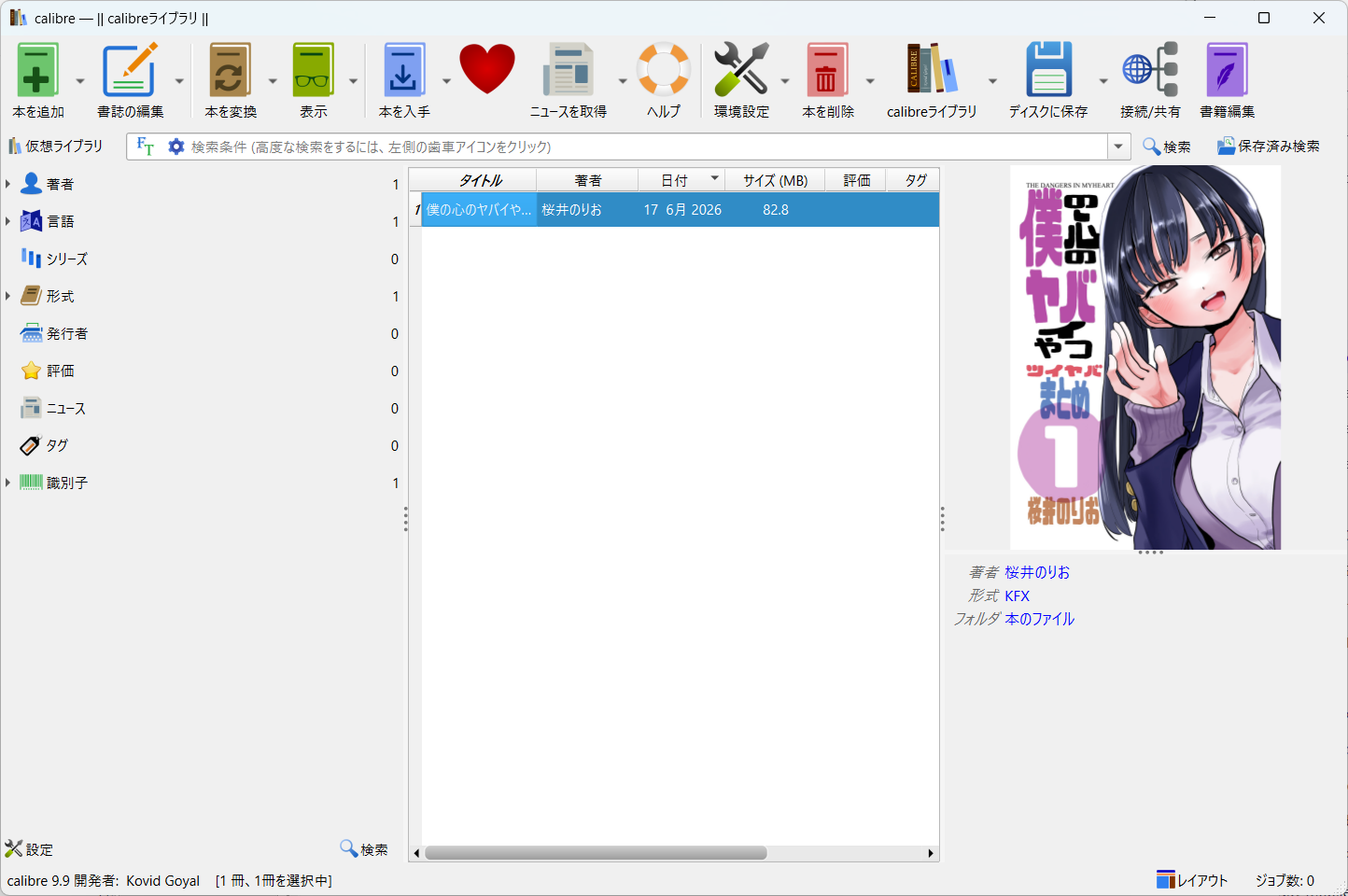The image size is (1348, 896).
Task: Sort by 評価 column header
Action: point(856,180)
